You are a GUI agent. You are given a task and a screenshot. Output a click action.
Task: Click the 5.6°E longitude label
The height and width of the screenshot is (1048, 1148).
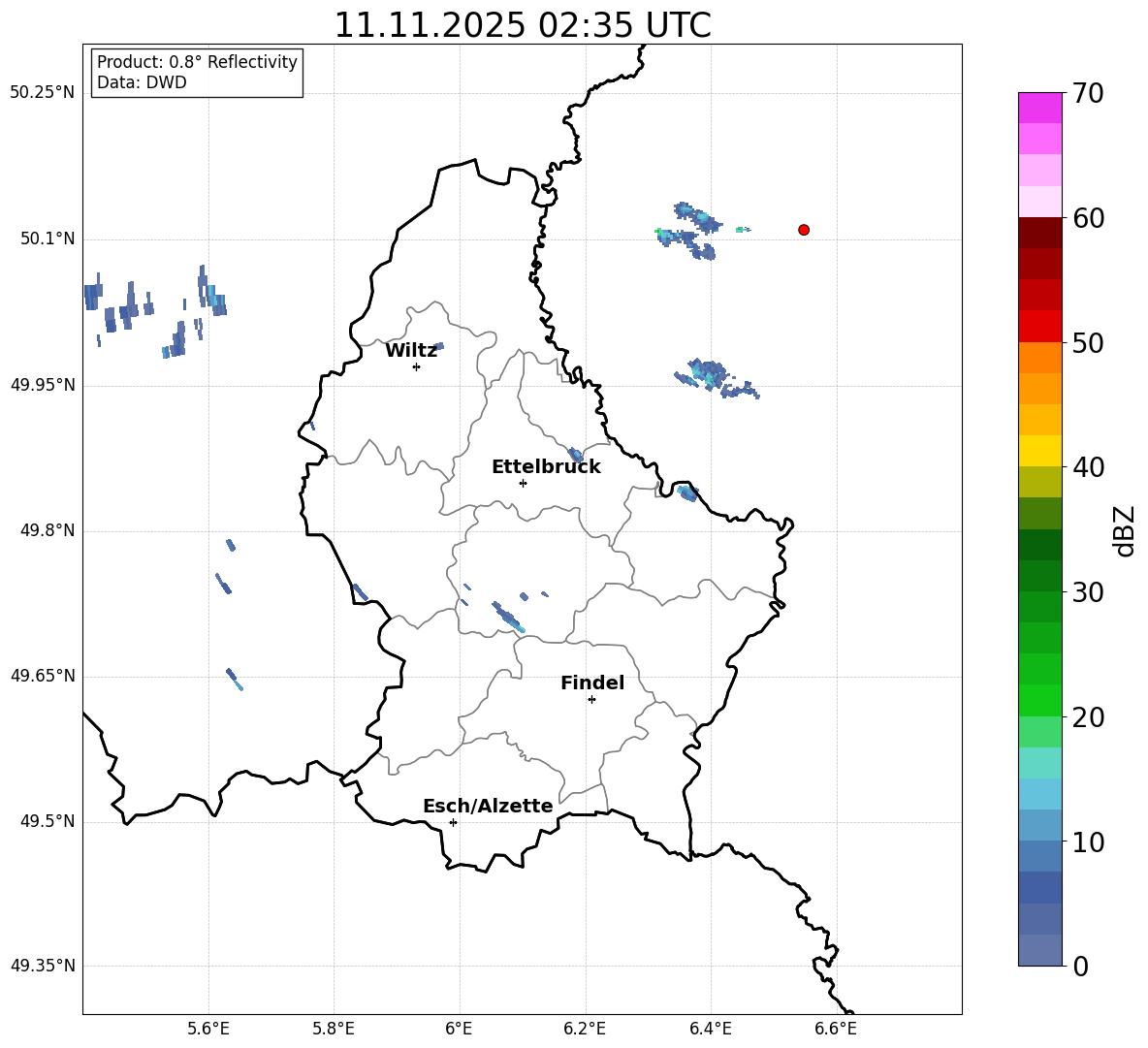pyautogui.click(x=207, y=1029)
